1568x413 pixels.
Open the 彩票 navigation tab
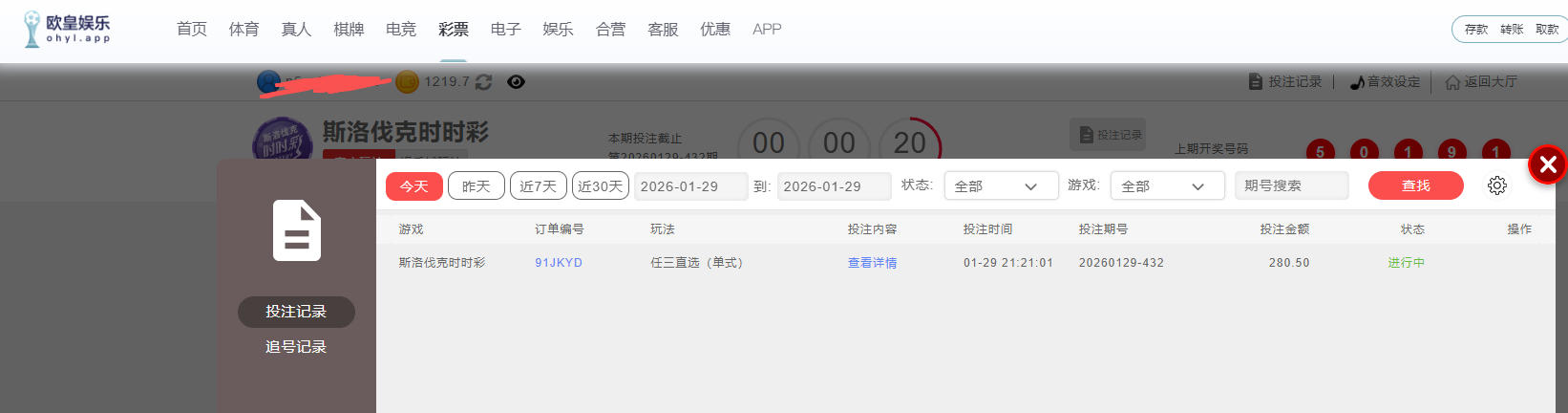(x=453, y=30)
